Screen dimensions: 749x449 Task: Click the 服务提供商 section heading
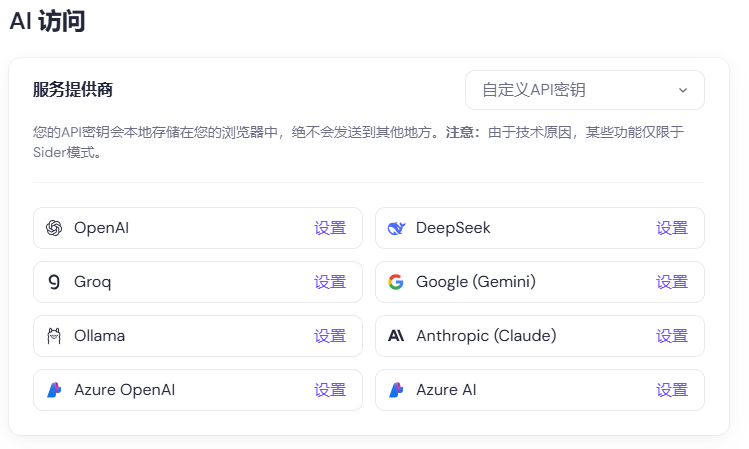click(x=73, y=90)
